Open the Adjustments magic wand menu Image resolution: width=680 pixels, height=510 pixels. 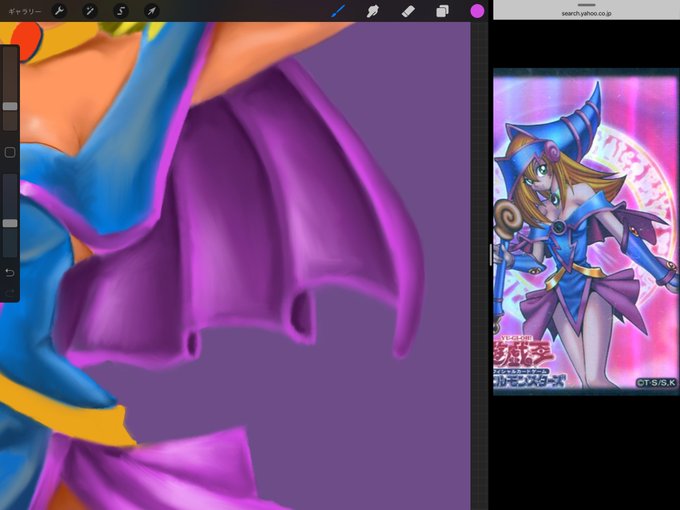tap(90, 11)
